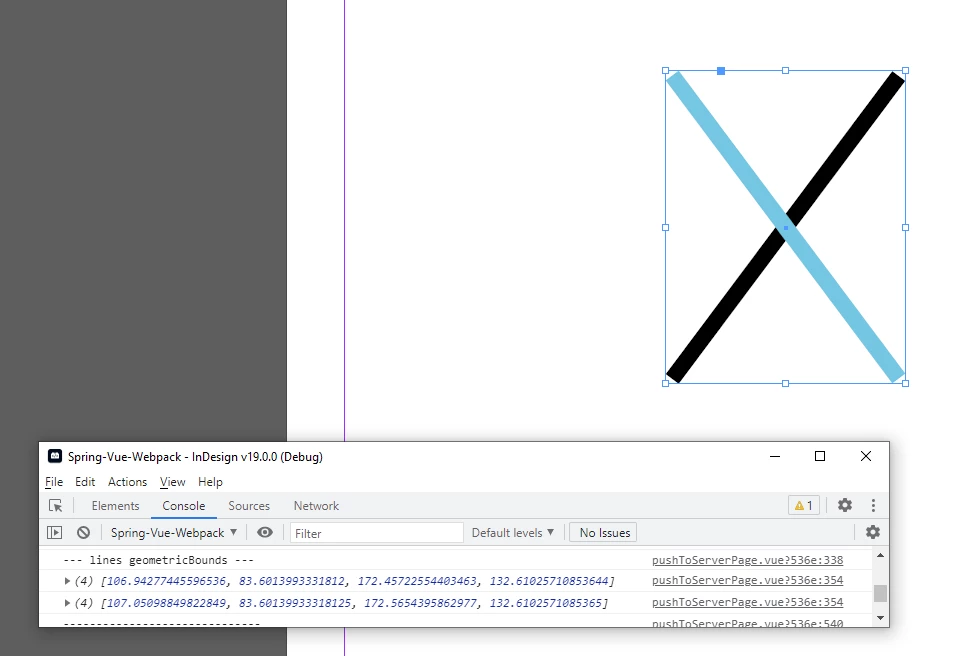Image resolution: width=972 pixels, height=656 pixels.
Task: Click the warning count badge showing 1
Action: [803, 505]
